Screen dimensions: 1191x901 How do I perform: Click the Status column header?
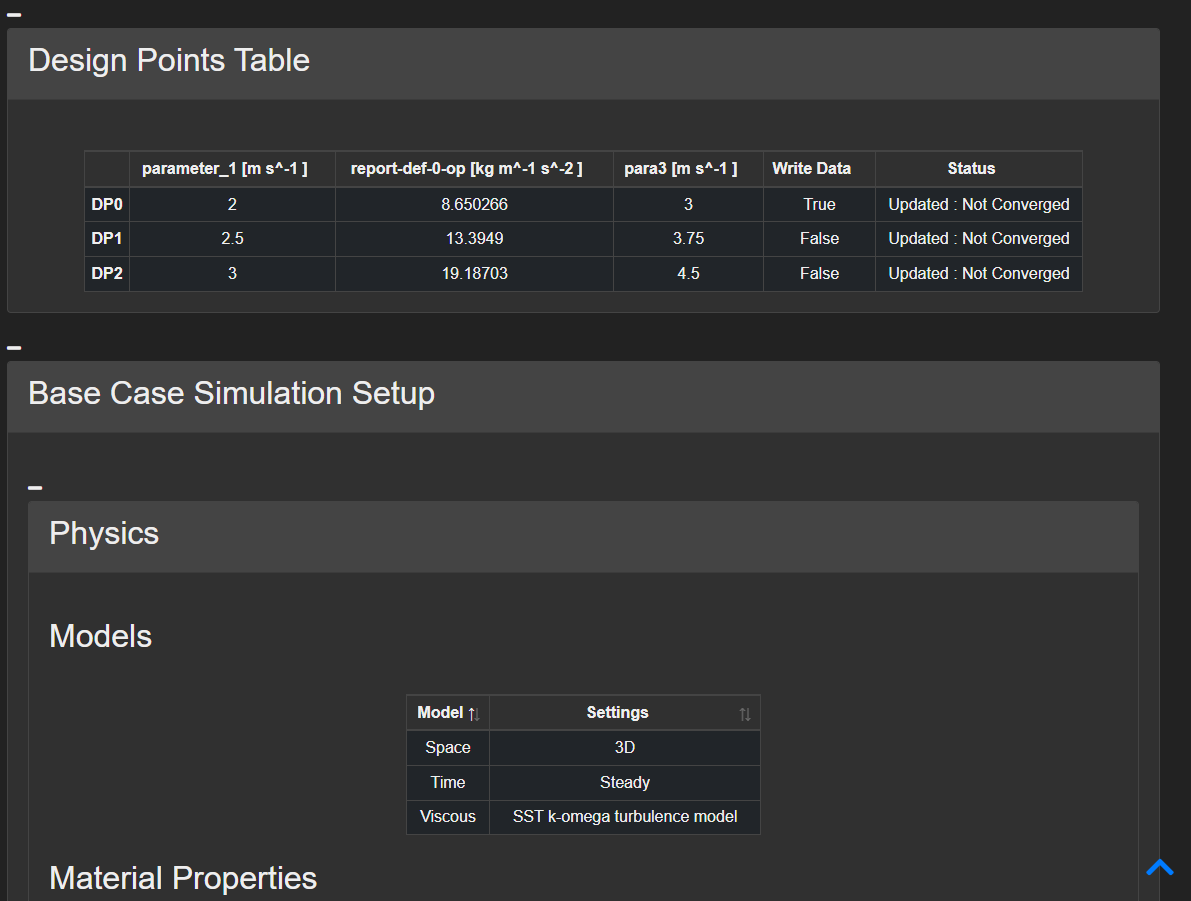click(x=978, y=169)
